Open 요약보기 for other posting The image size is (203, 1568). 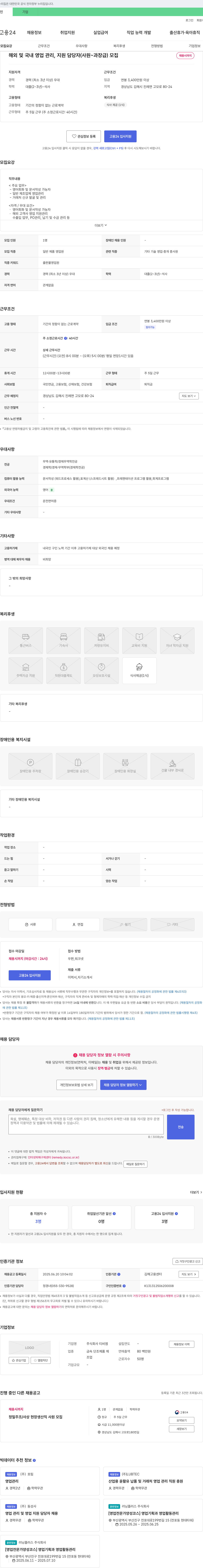[x=182, y=1420]
